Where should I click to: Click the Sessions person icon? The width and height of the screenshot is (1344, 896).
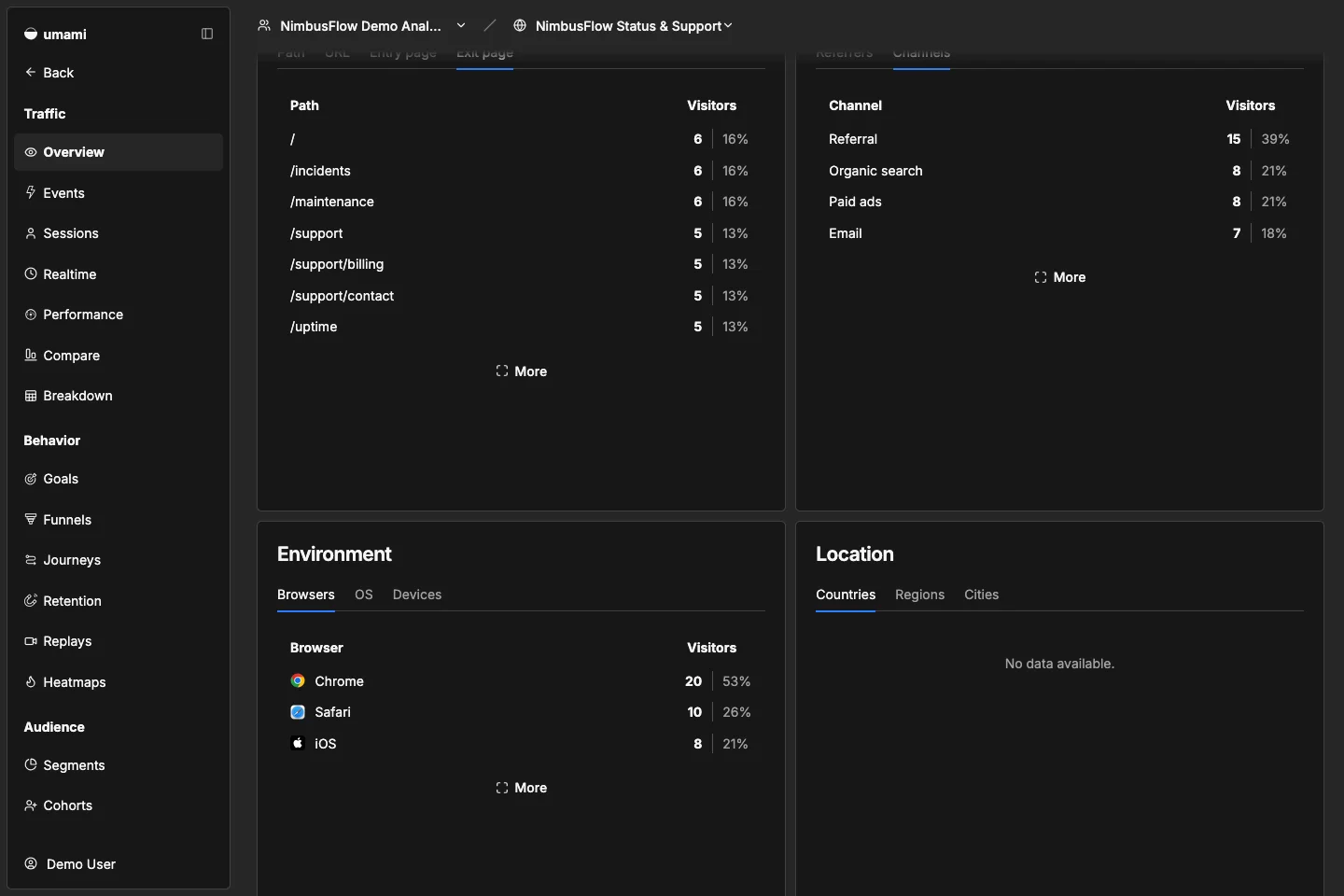[x=31, y=233]
